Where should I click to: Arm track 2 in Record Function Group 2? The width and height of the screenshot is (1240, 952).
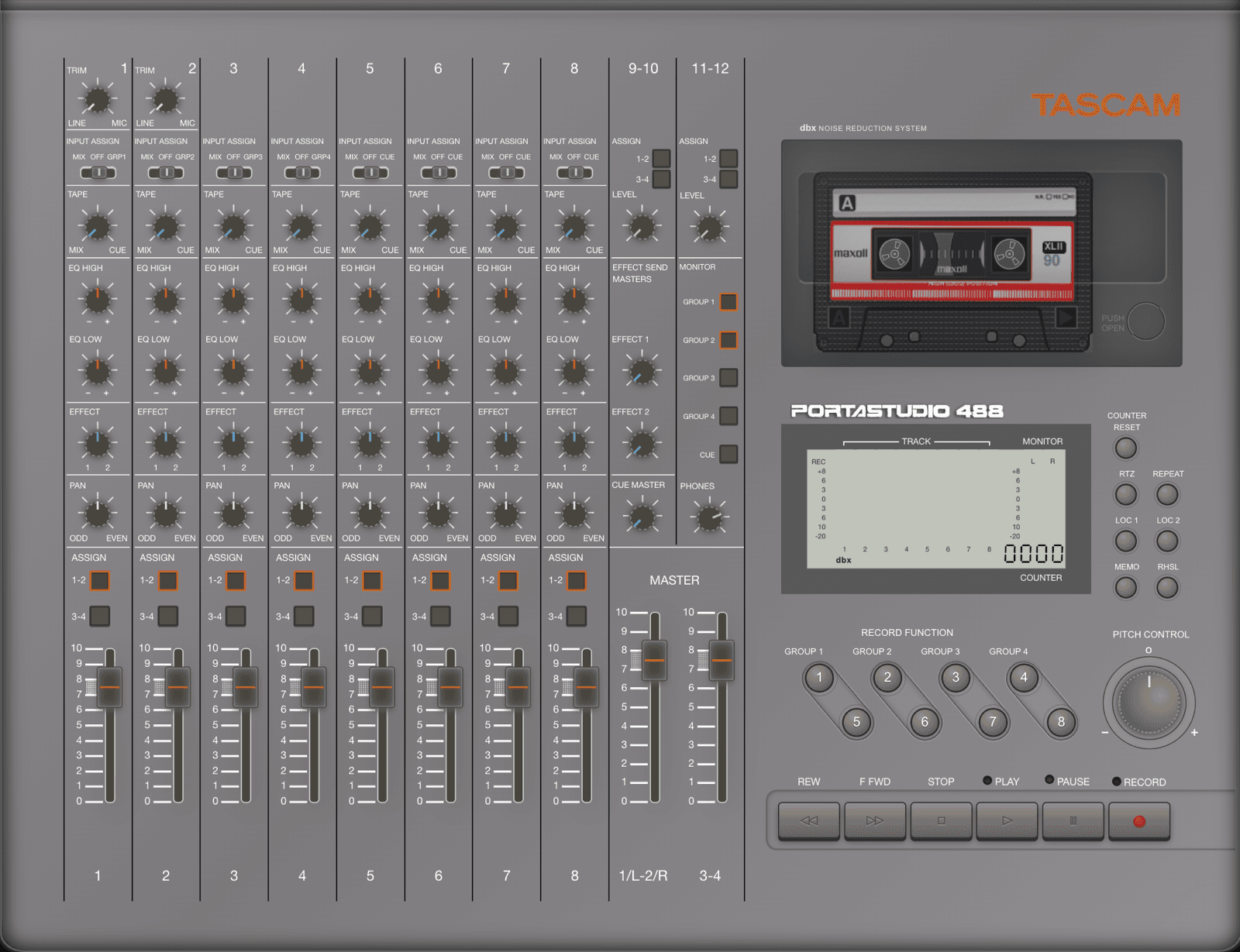[x=887, y=679]
